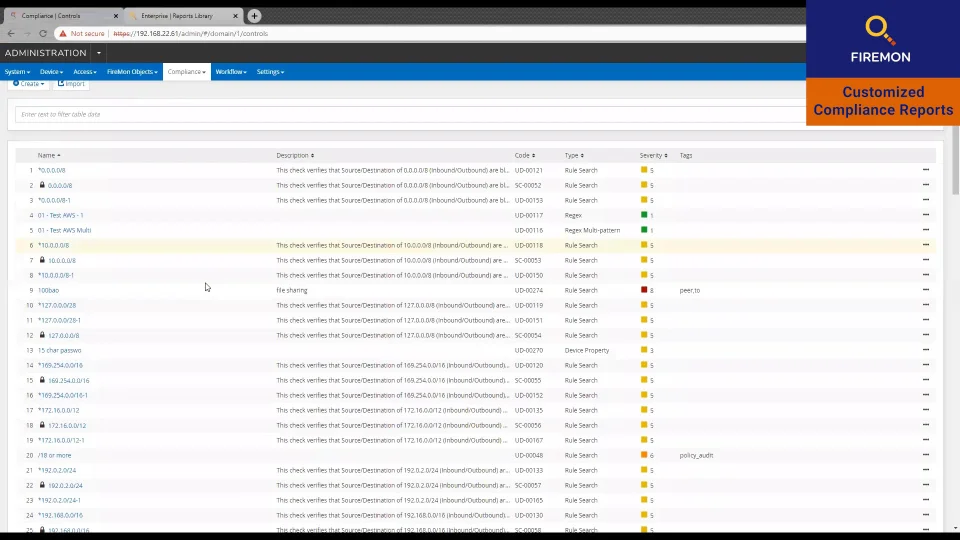Open the FireMon Objects dropdown menu
Viewport: 960px width, 540px height.
pyautogui.click(x=132, y=72)
